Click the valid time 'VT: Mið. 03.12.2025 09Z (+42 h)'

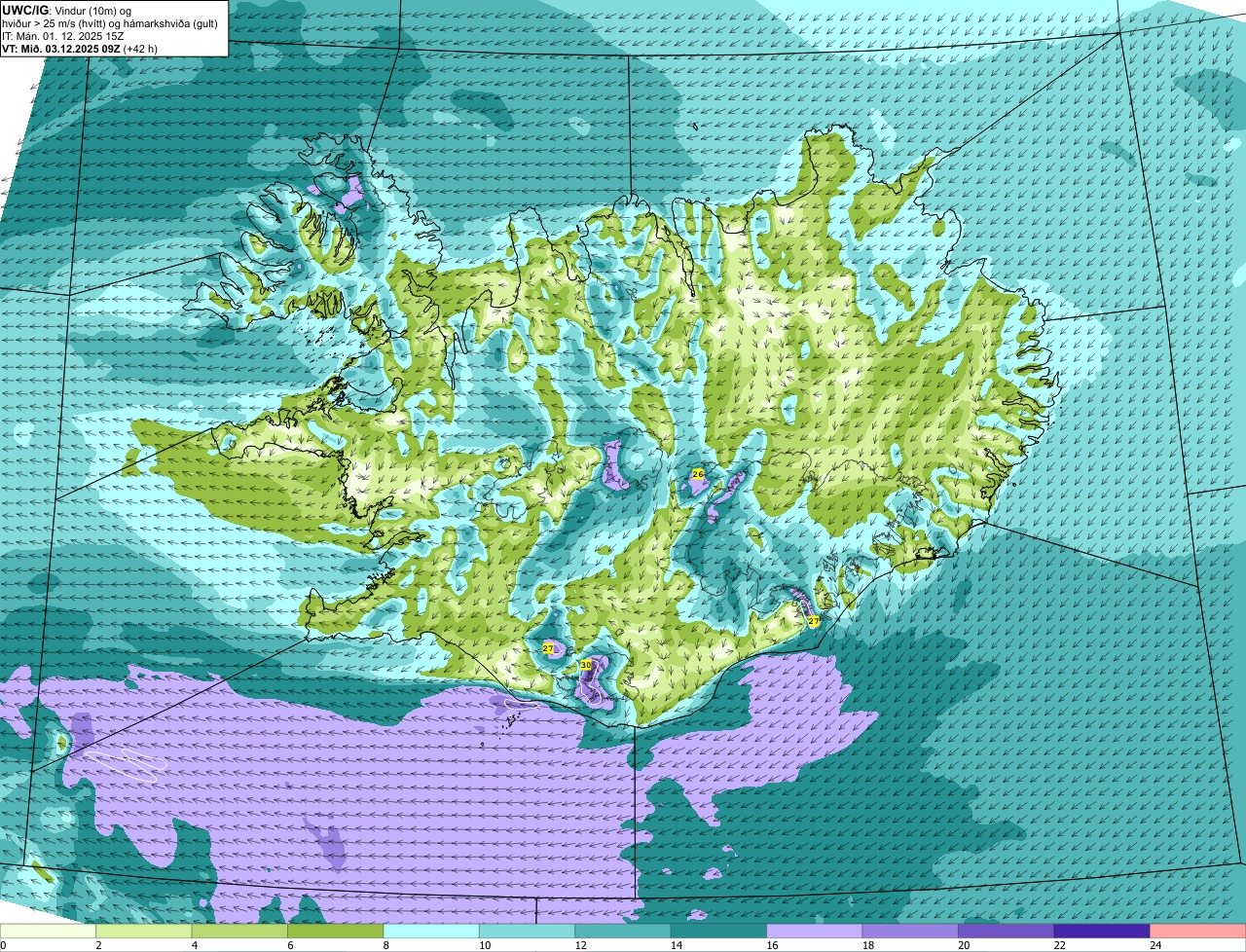80,49
